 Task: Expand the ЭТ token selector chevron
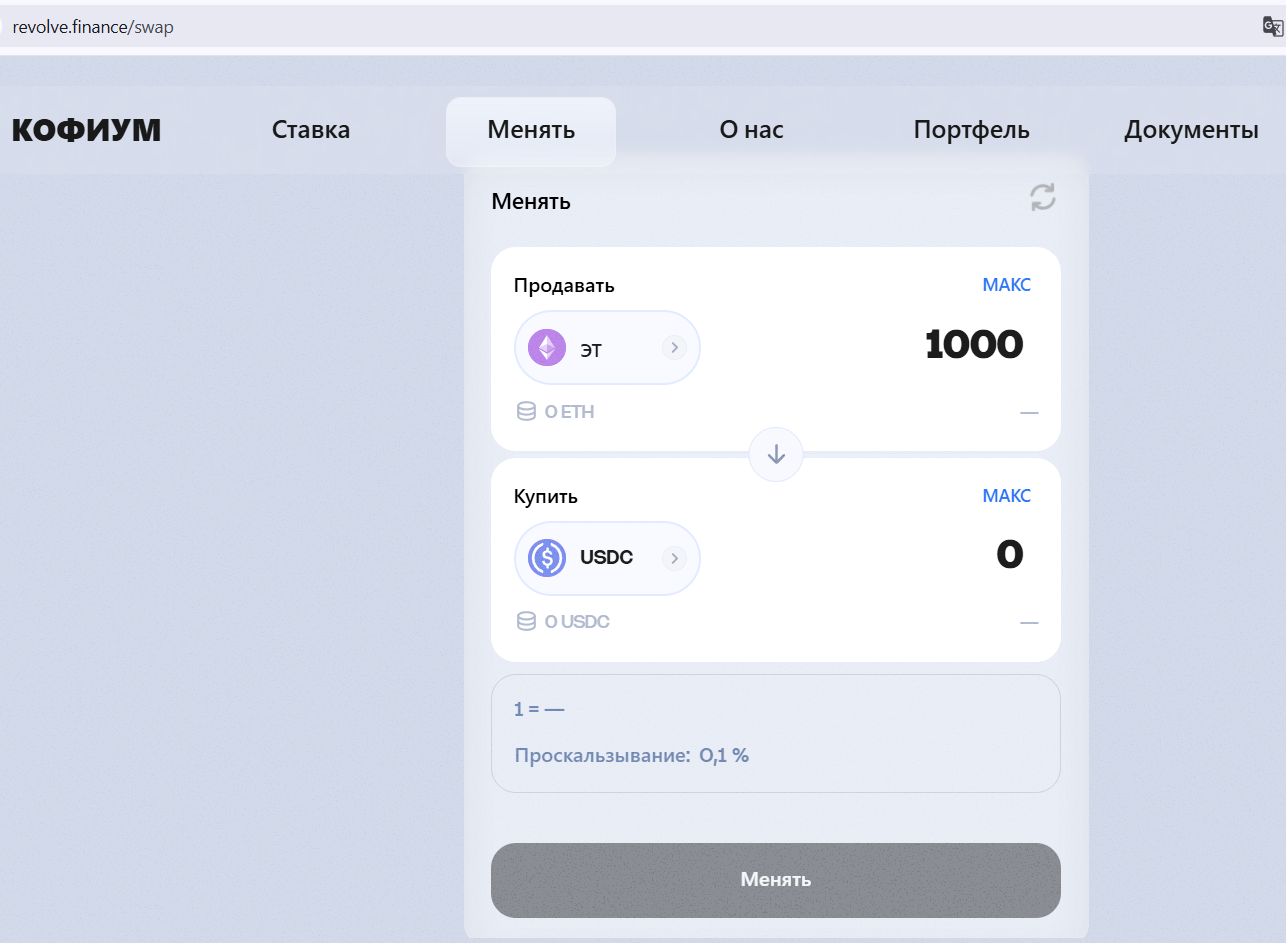675,348
